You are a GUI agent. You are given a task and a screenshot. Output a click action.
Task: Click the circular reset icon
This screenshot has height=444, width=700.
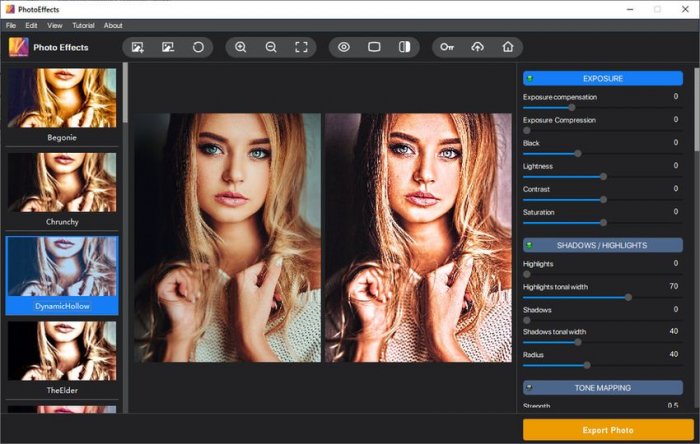pos(198,47)
